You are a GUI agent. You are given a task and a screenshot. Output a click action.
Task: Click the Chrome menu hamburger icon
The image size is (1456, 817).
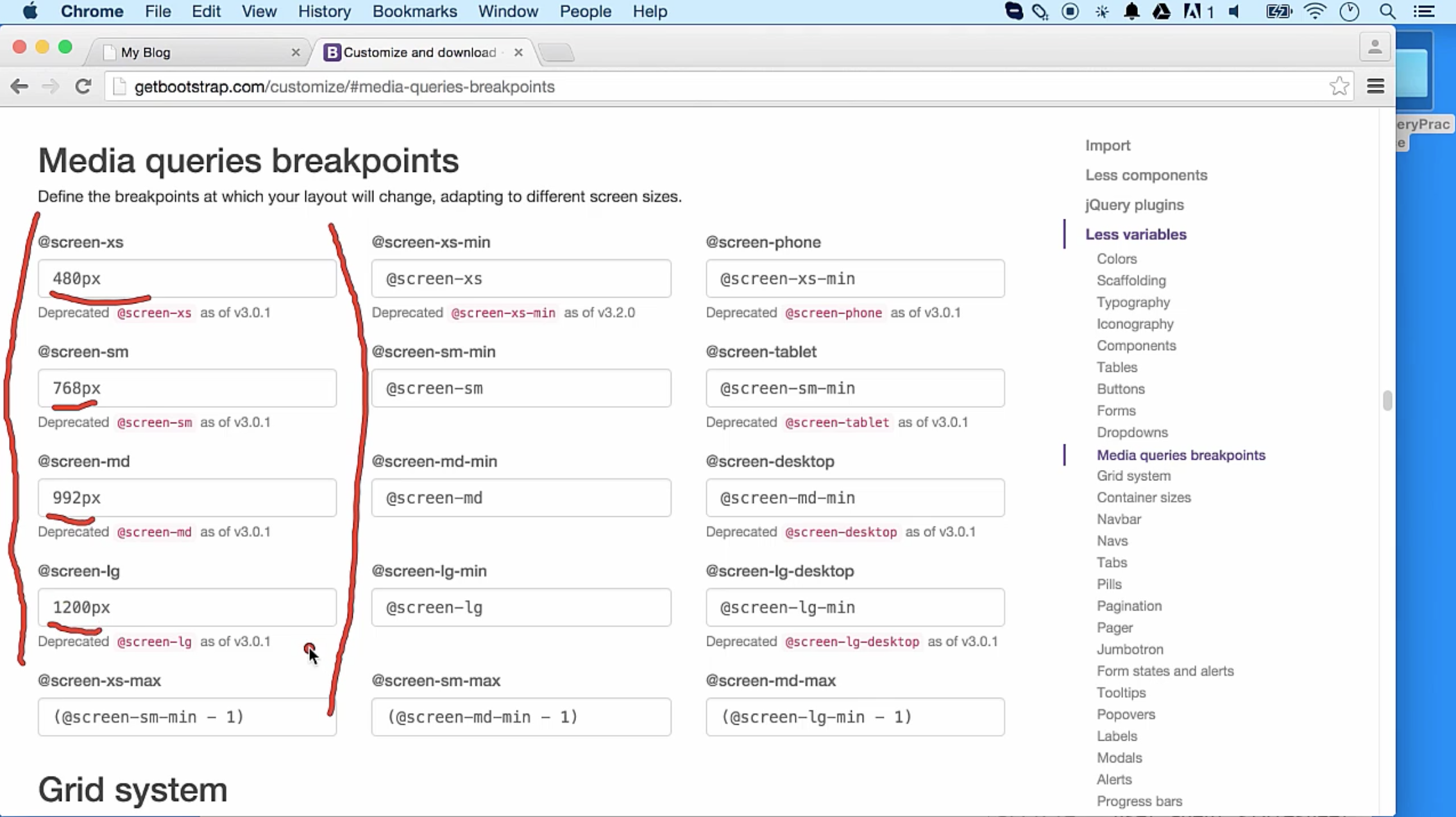(x=1376, y=86)
